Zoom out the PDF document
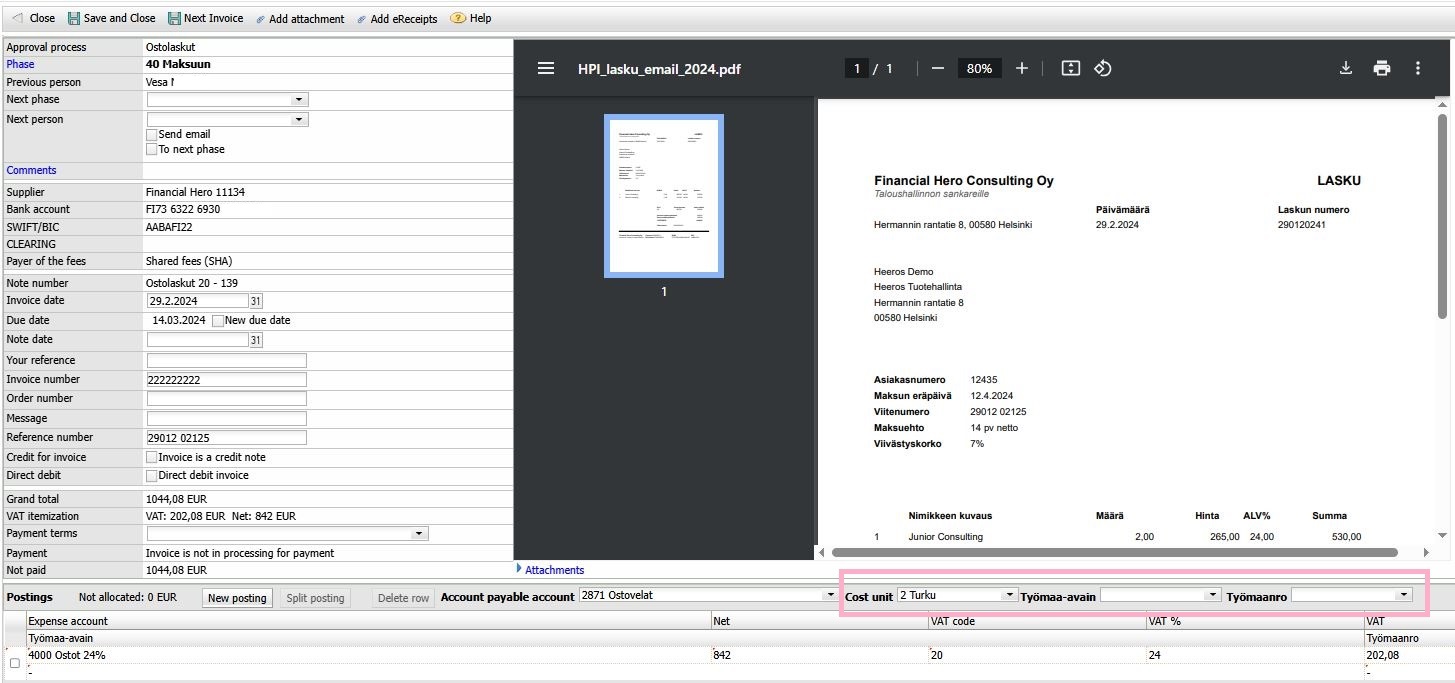Viewport: 1455px width, 683px height. coord(937,68)
